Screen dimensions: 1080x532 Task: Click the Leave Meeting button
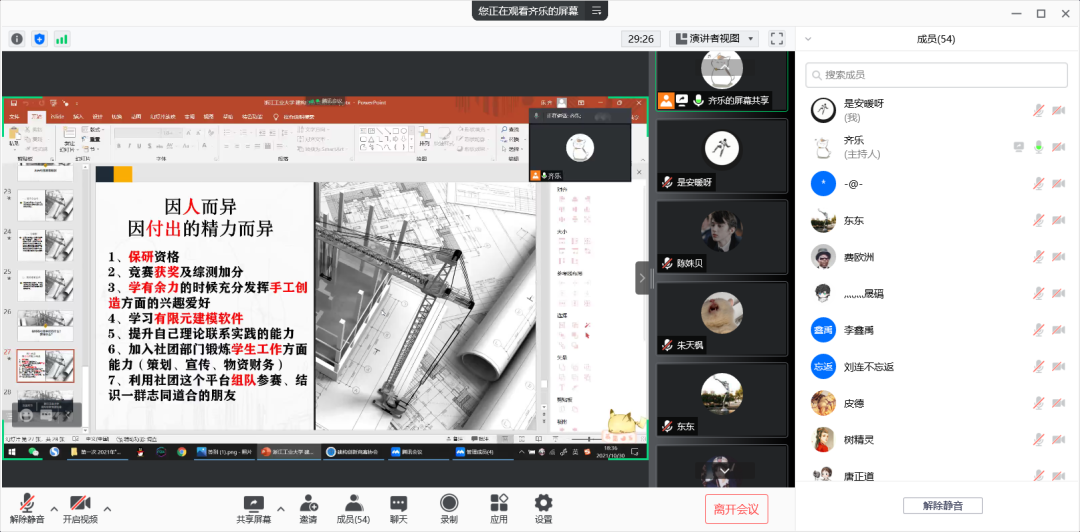[x=736, y=509]
